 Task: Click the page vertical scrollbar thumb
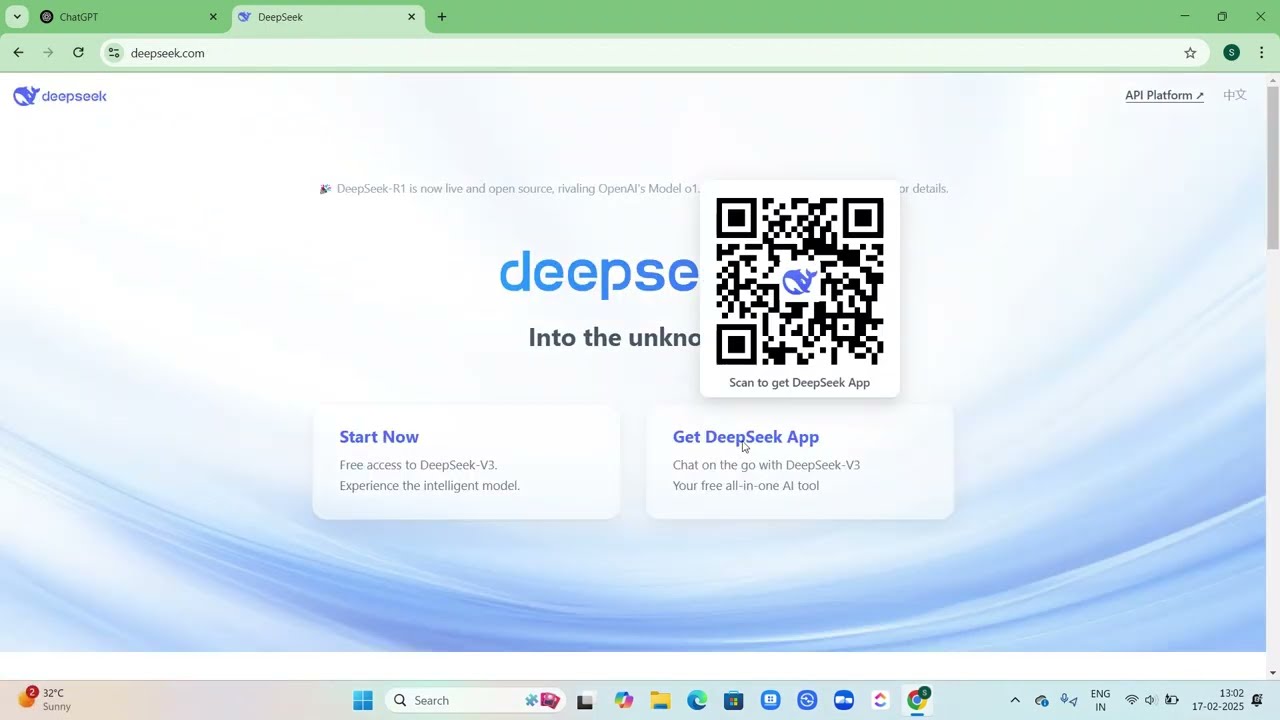coord(1272,168)
